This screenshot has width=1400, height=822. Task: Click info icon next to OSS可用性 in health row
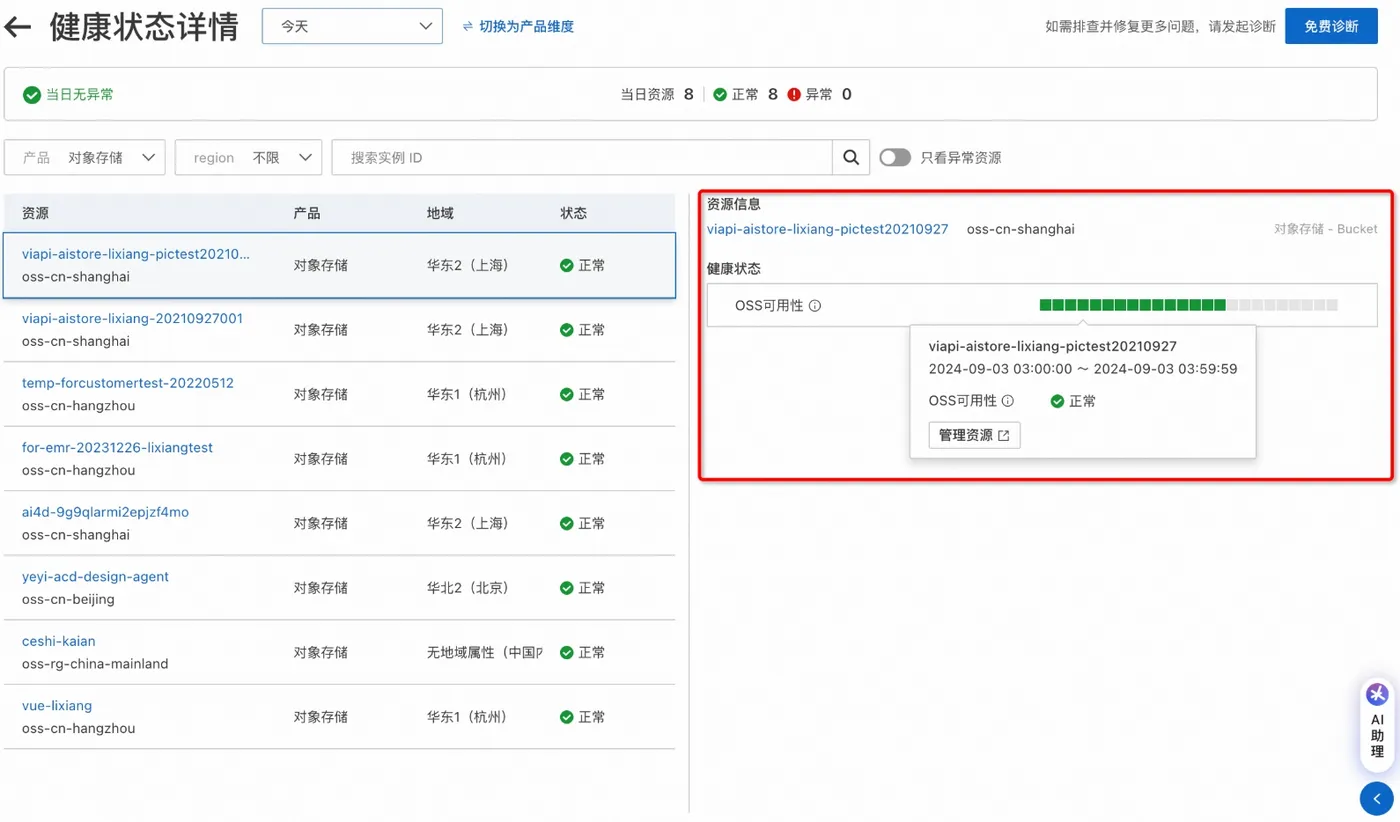coord(815,306)
